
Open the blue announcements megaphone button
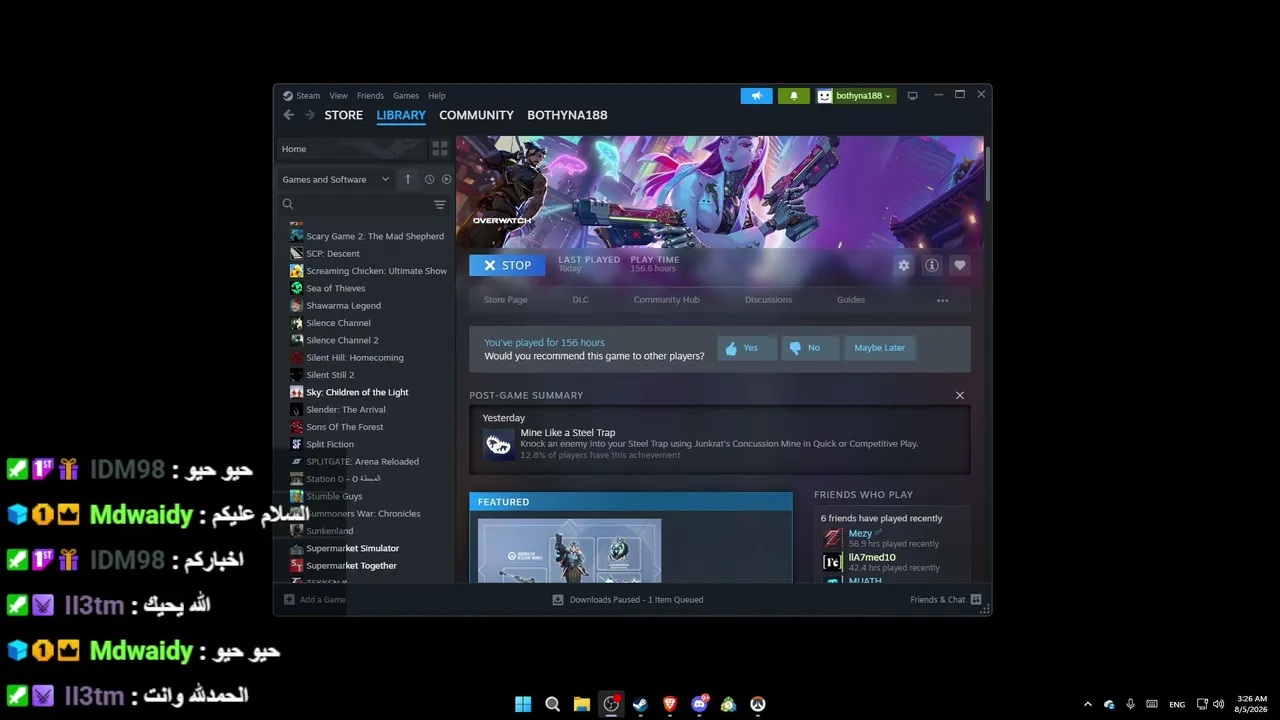(756, 96)
